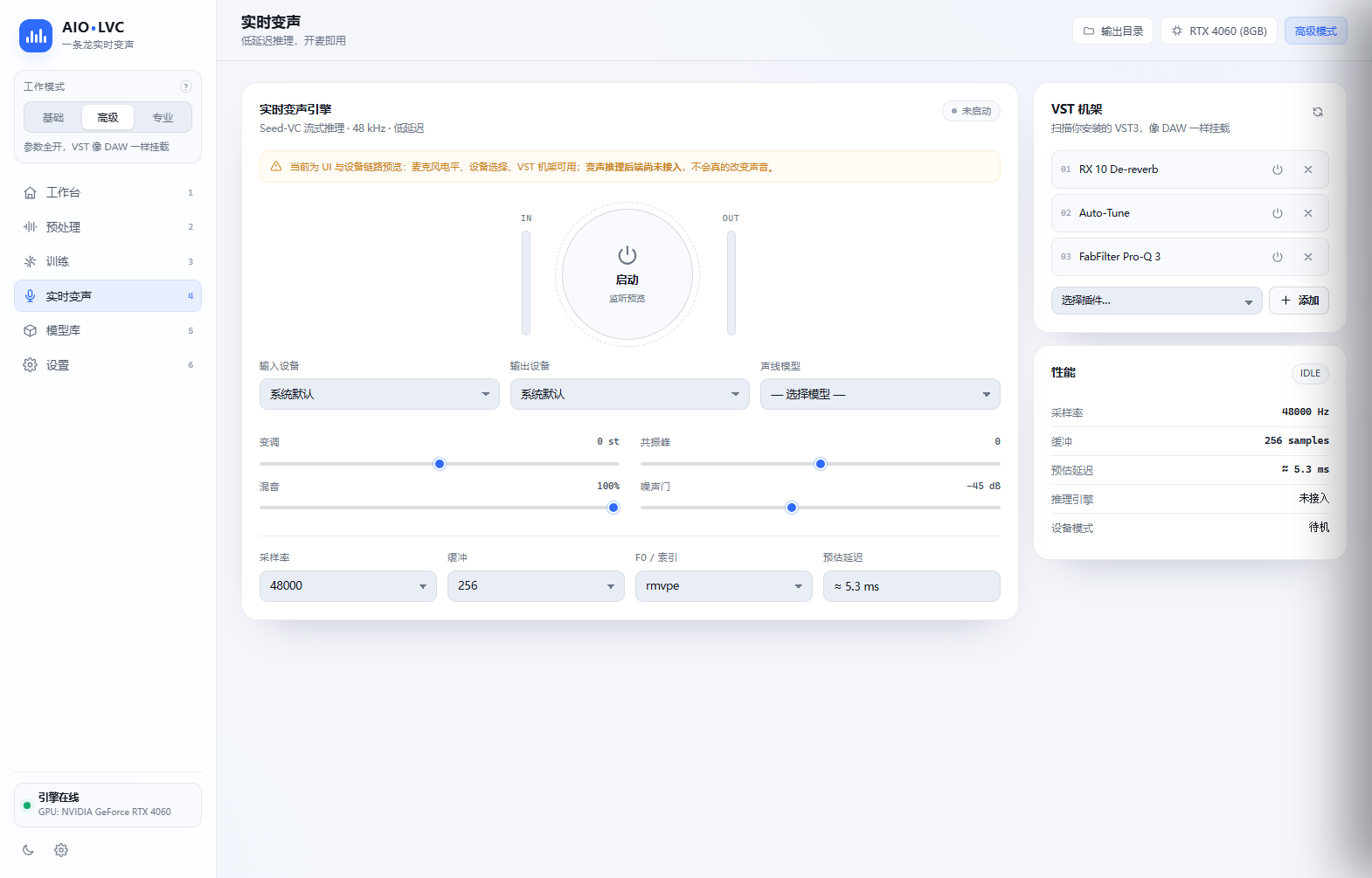Image resolution: width=1372 pixels, height=878 pixels.
Task: Toggle power for Auto-Tune
Action: (x=1278, y=213)
